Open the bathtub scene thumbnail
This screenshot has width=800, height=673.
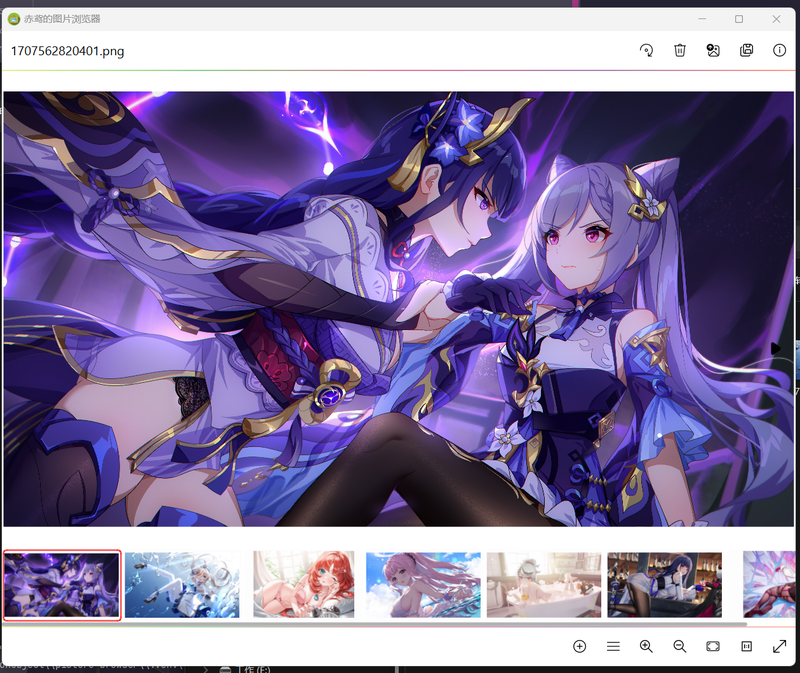(544, 585)
